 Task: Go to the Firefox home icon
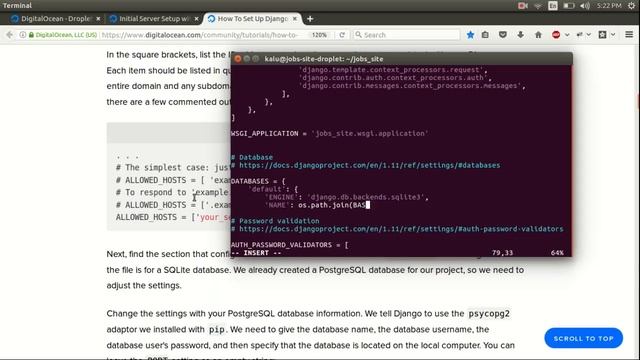pyautogui.click(x=538, y=35)
